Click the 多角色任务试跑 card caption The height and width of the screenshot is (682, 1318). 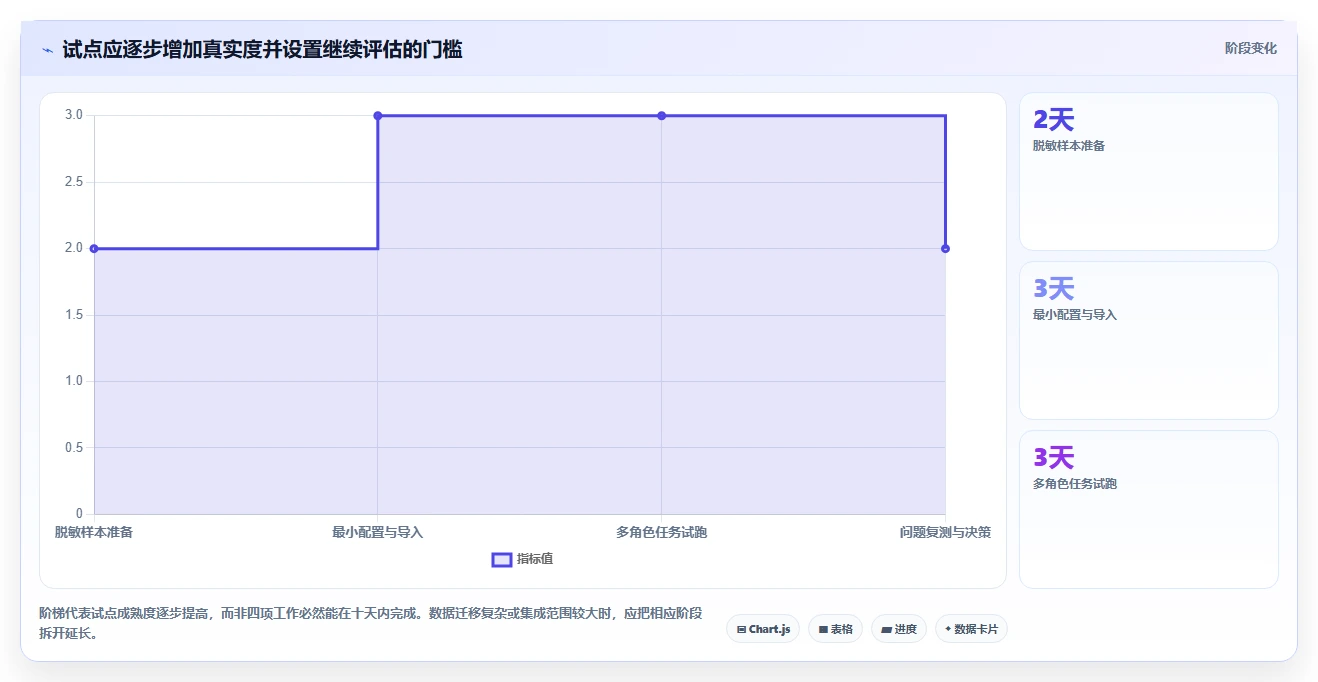pyautogui.click(x=1075, y=484)
